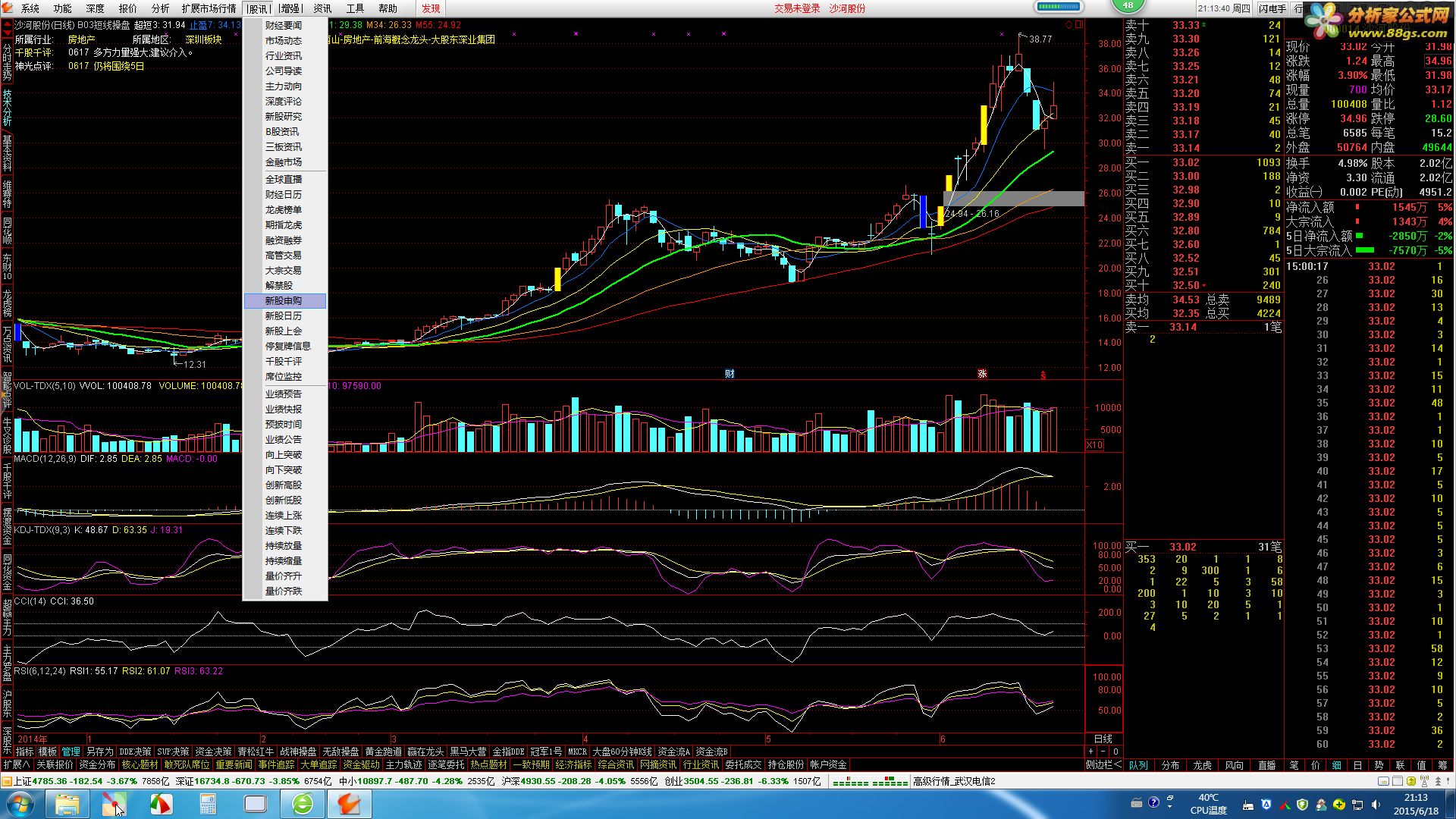Click 交易未登录 link at top
This screenshot has height=819, width=1456.
click(x=797, y=8)
